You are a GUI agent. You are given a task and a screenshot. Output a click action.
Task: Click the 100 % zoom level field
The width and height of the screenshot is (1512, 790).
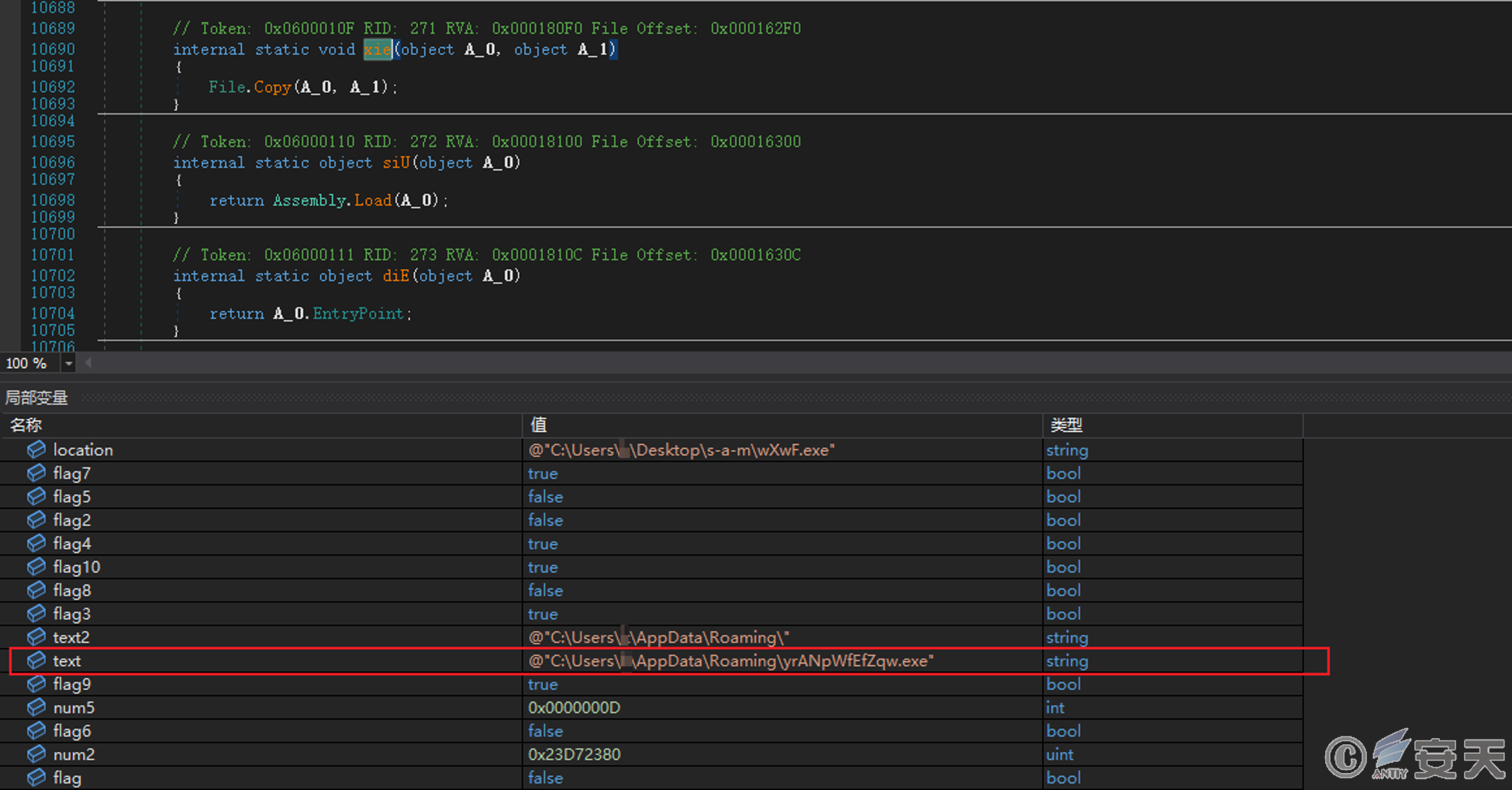coord(30,363)
